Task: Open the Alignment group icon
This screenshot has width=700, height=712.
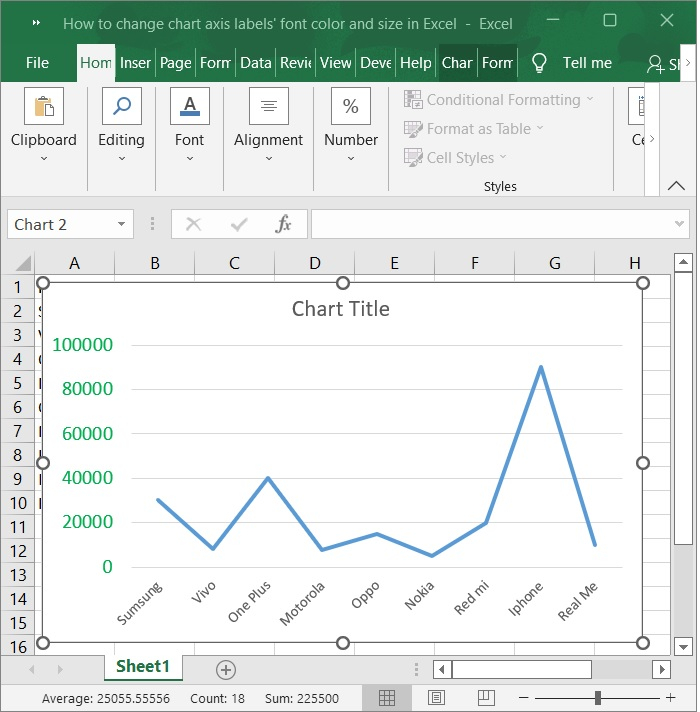Action: point(268,106)
